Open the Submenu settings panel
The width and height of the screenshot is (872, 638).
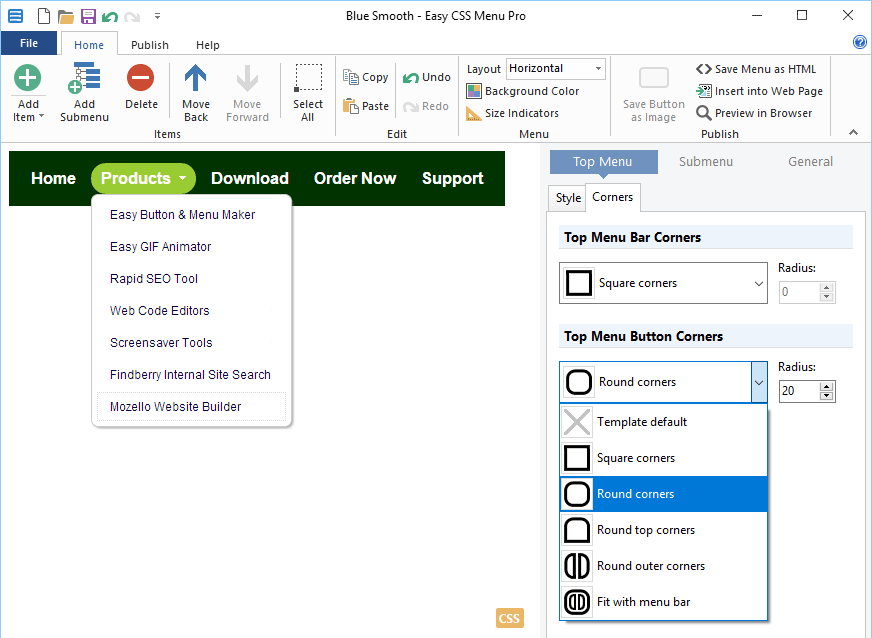(705, 162)
